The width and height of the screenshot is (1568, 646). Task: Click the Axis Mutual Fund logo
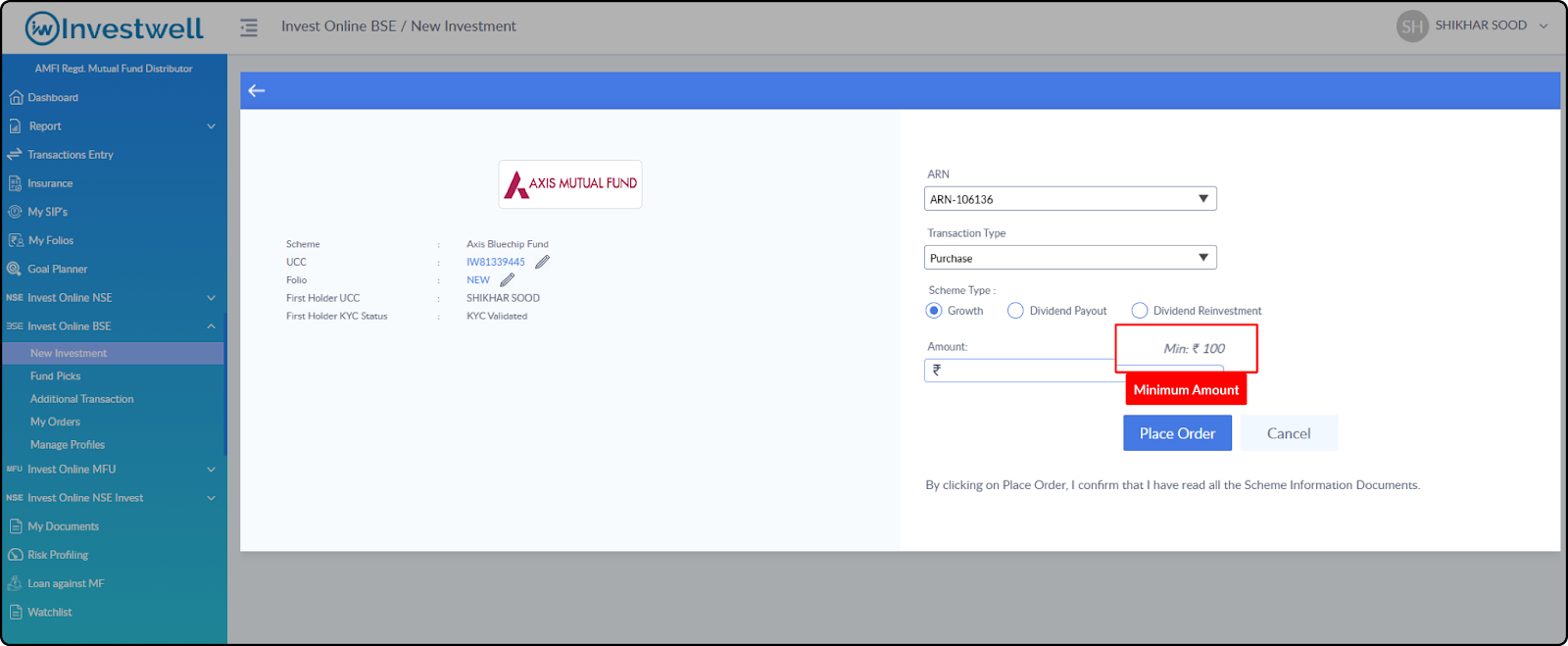pos(570,184)
